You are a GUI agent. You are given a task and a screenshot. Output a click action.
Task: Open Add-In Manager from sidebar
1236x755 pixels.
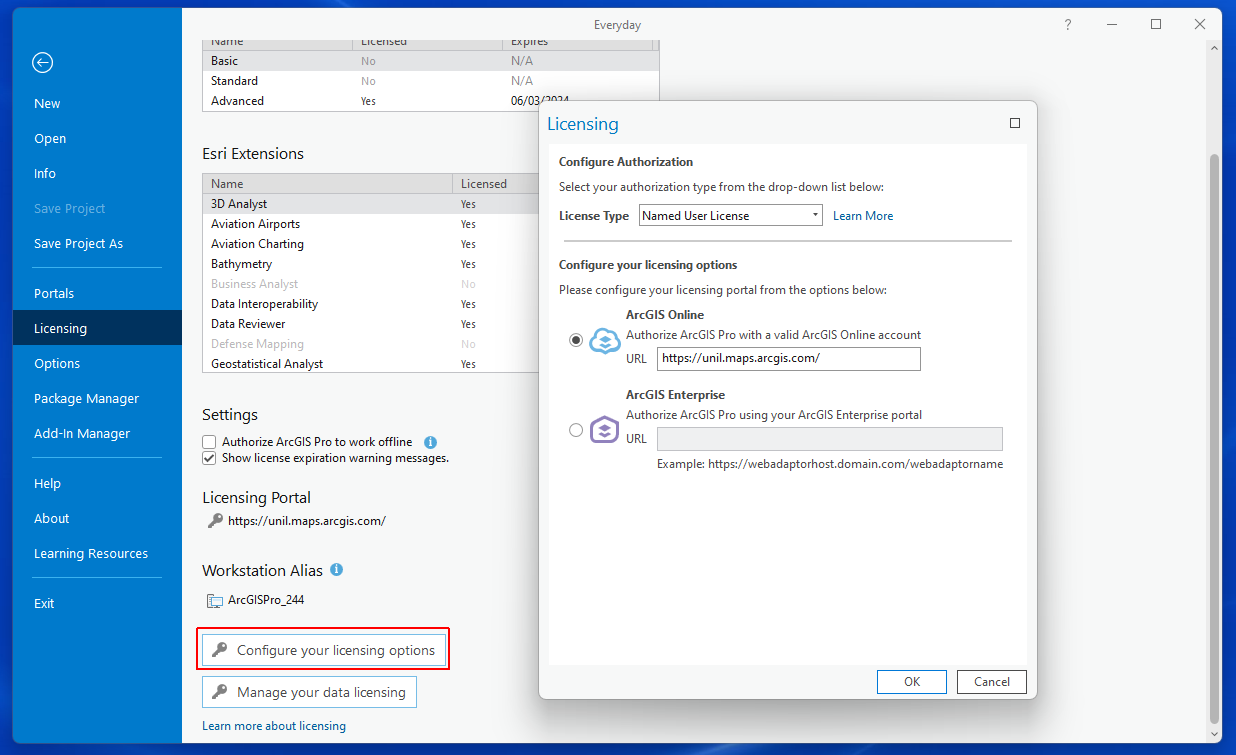tap(82, 434)
